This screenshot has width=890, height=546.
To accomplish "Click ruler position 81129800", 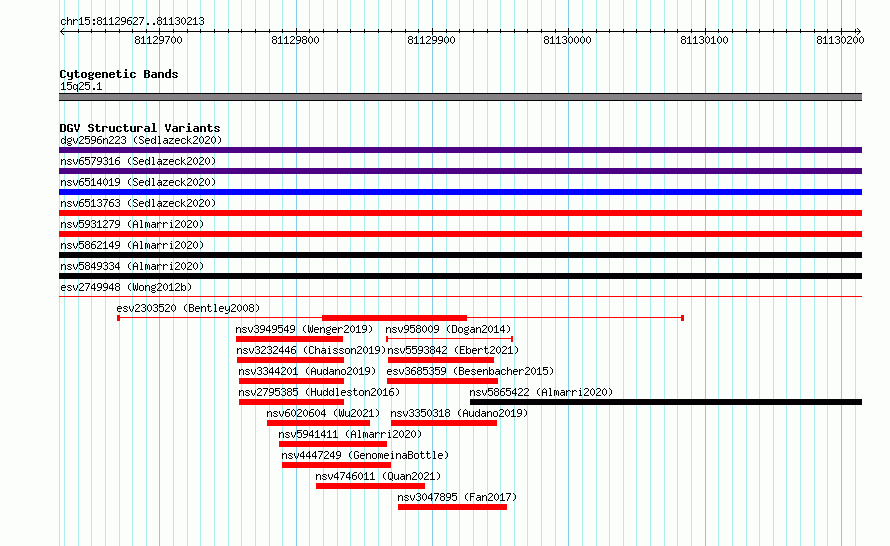I will coord(295,40).
